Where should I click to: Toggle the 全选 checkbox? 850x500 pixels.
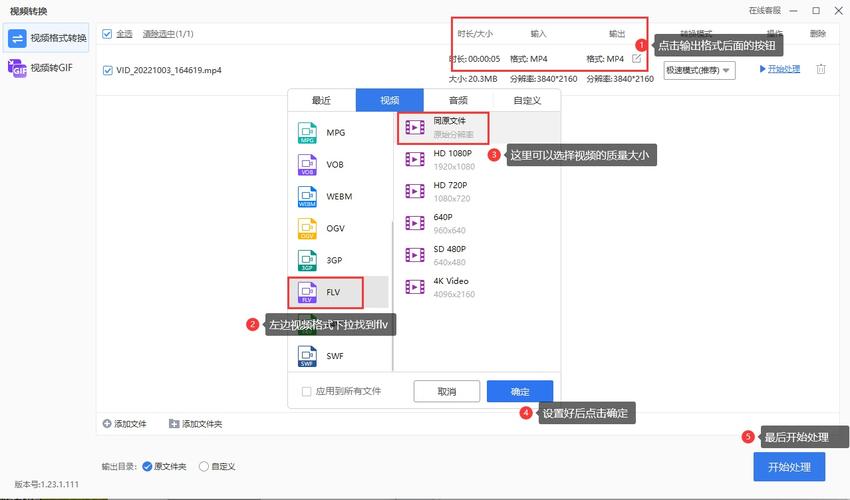(107, 34)
